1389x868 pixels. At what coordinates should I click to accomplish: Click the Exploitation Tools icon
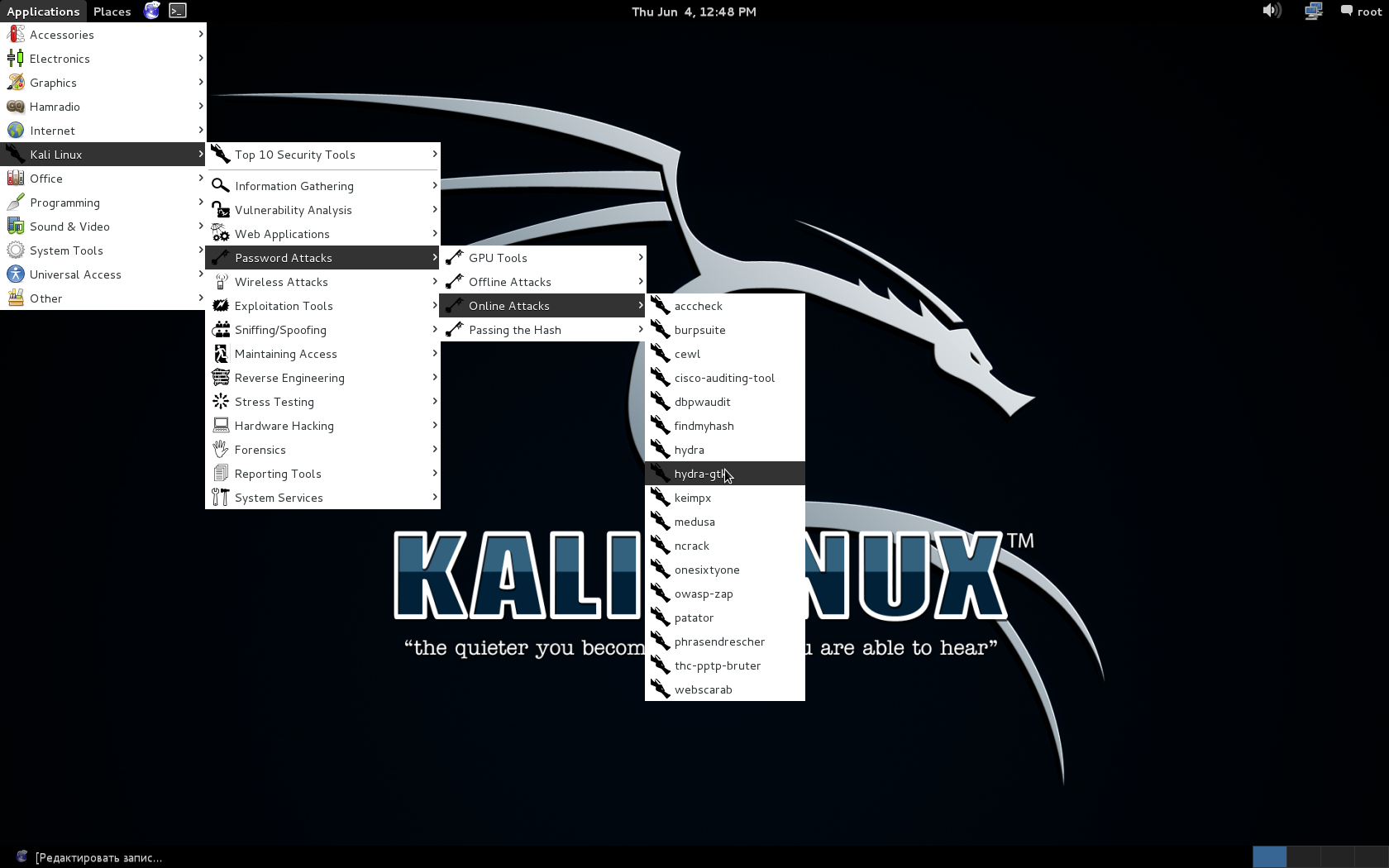(221, 306)
